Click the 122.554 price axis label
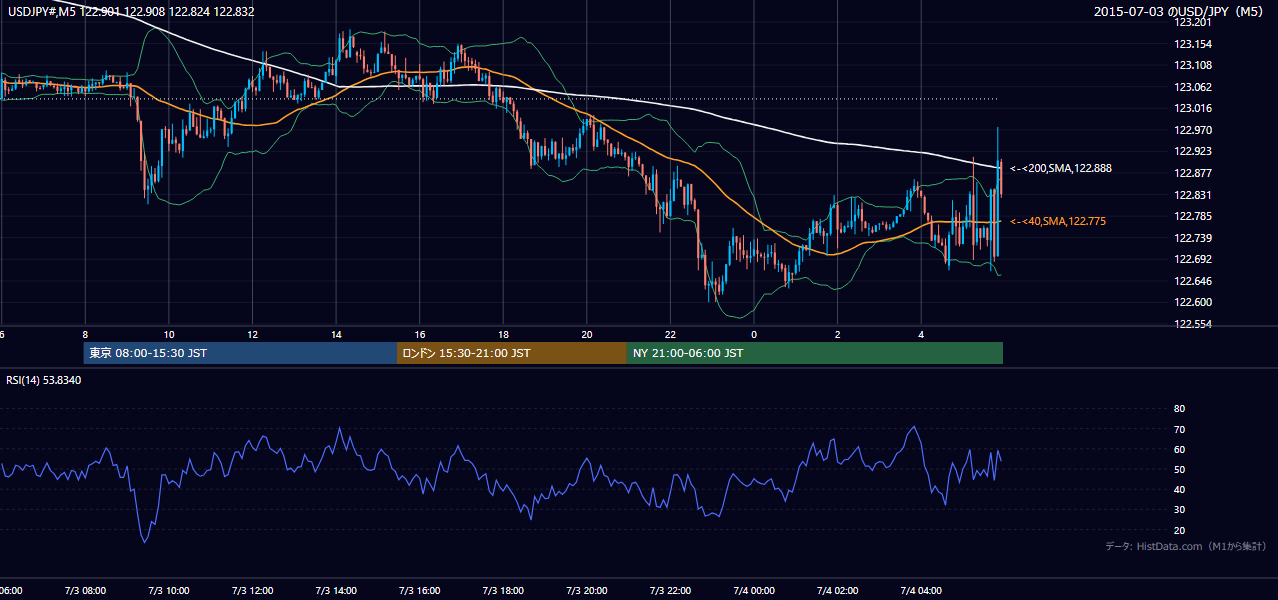Screen dimensions: 1278x600 coord(1192,324)
